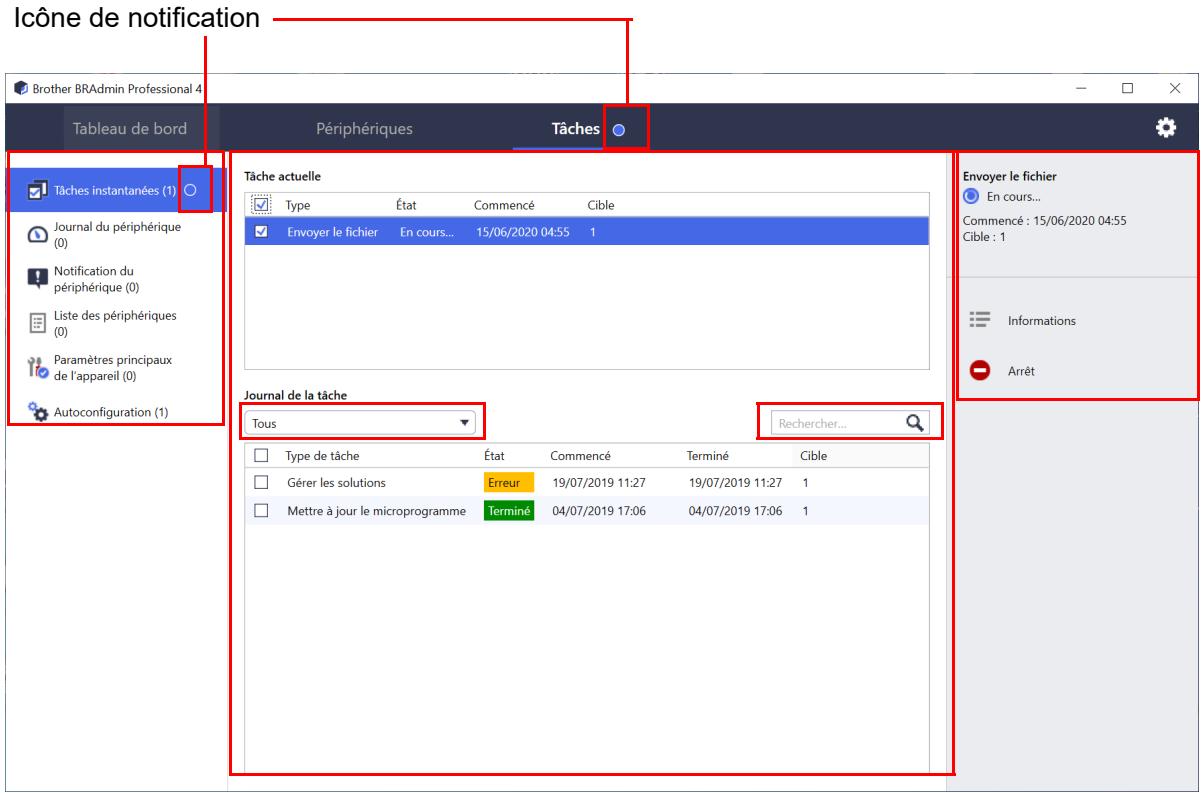This screenshot has width=1204, height=793.
Task: Click the notification dot on Tâches tab
Action: [x=618, y=130]
